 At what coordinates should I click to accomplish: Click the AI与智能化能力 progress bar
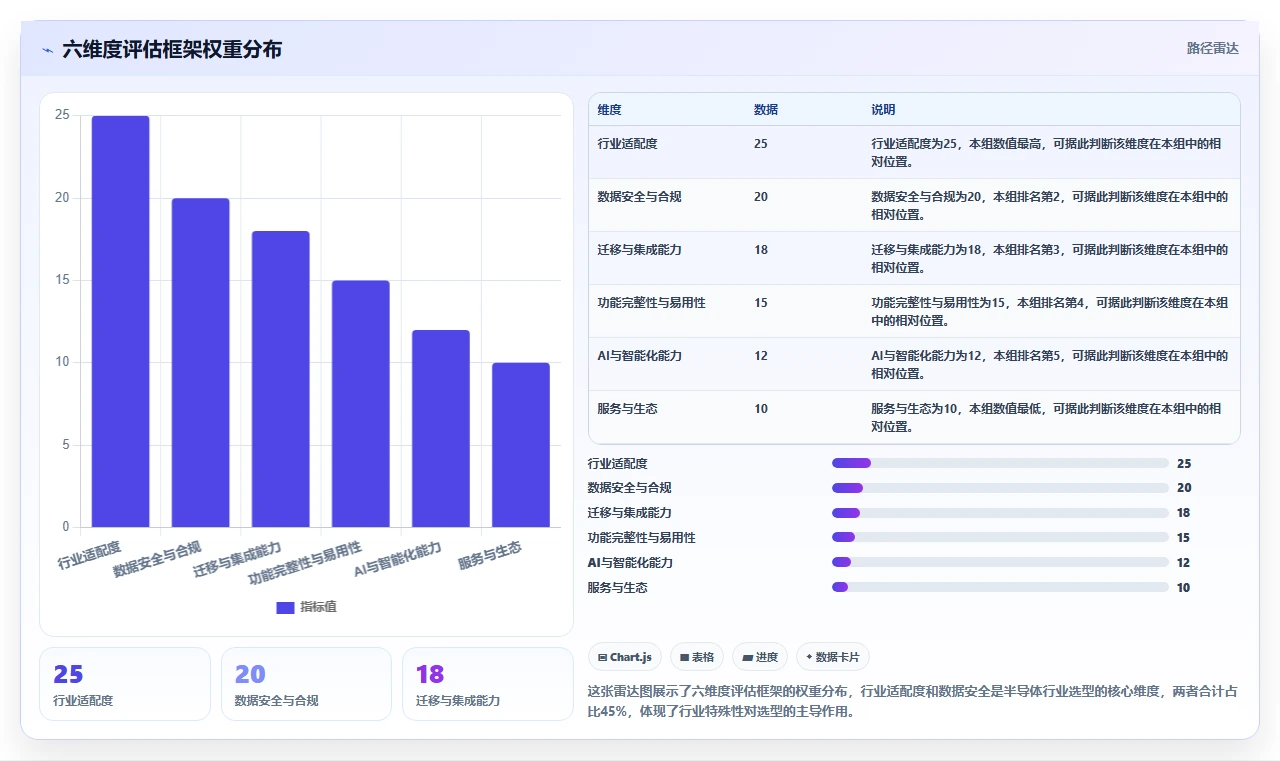(x=1000, y=563)
